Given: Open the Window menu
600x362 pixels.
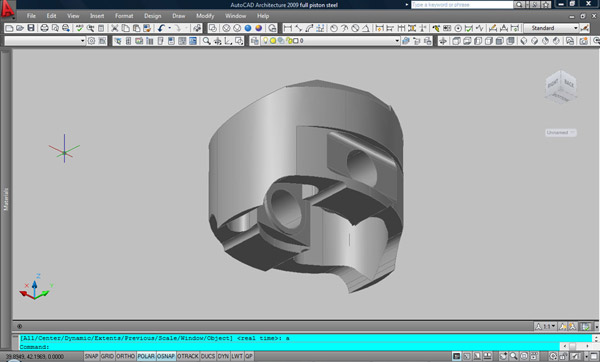Looking at the screenshot, I should tap(235, 16).
